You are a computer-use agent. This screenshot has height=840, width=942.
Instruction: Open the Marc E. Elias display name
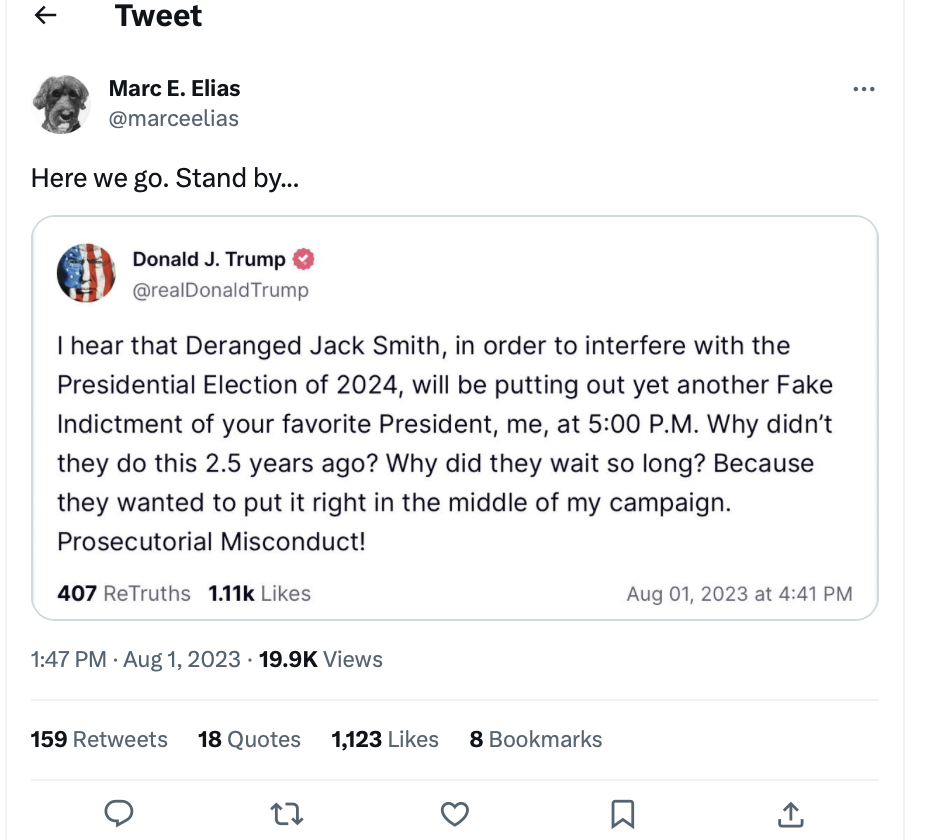click(x=174, y=88)
